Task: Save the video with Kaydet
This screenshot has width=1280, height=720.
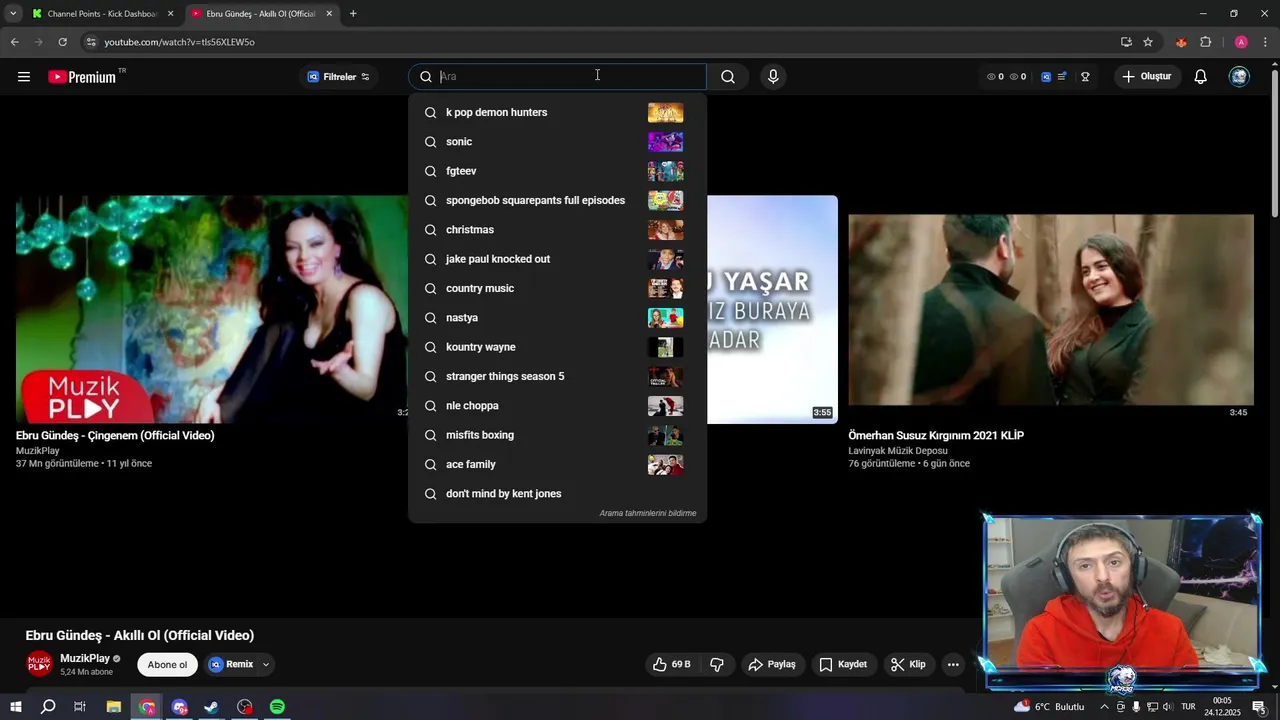Action: [843, 664]
